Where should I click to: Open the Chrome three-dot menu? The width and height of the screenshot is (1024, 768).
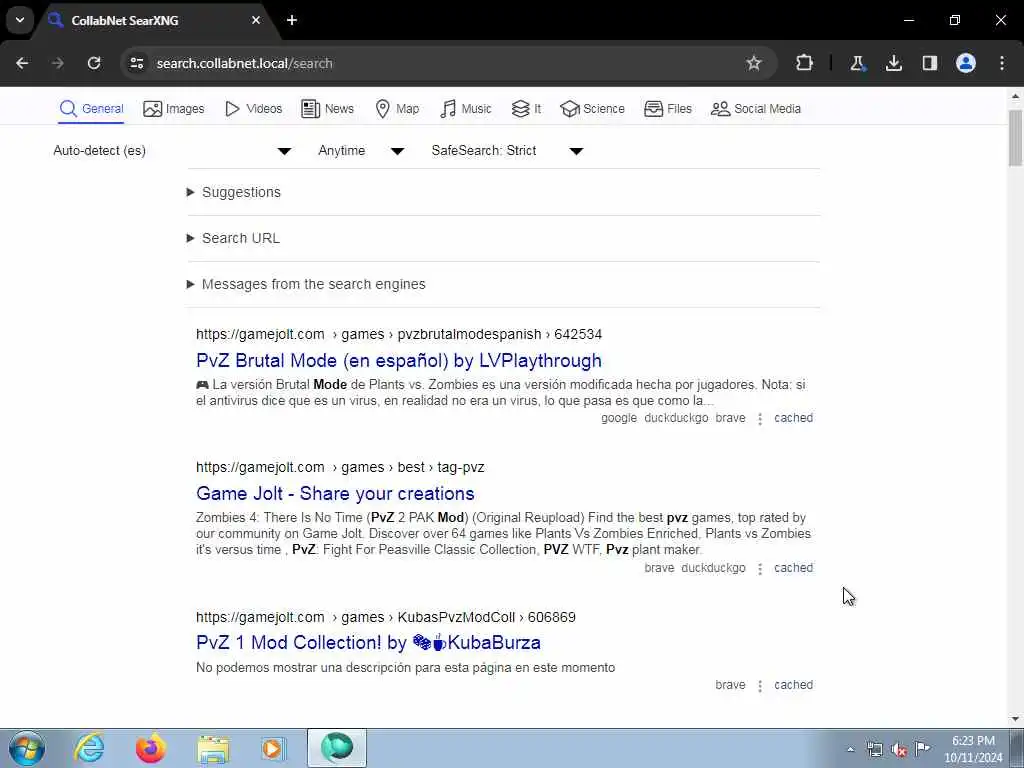tap(1002, 63)
